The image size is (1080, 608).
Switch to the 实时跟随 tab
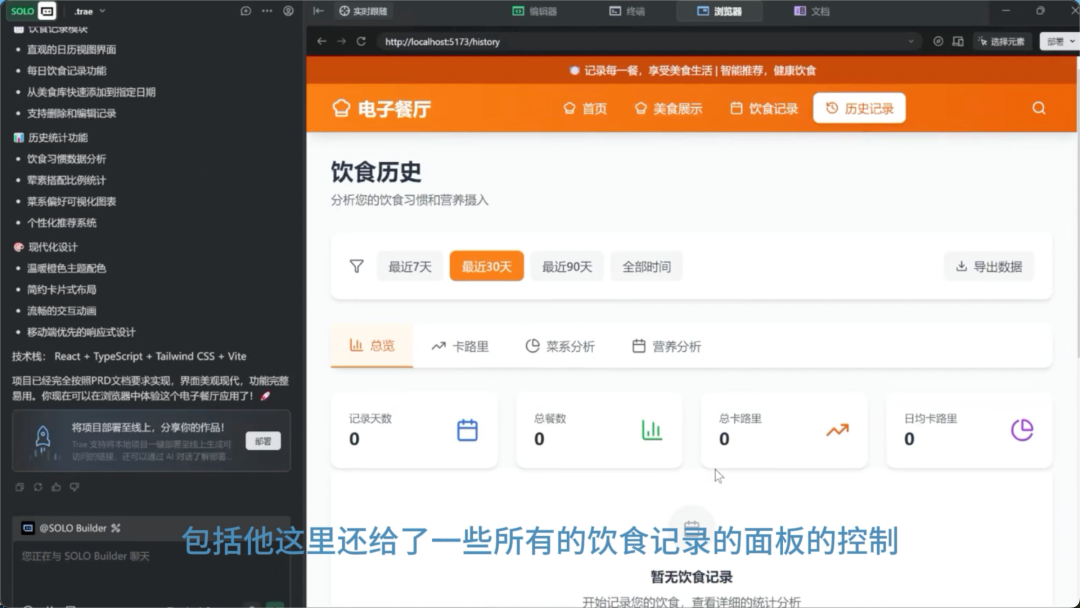tap(363, 11)
